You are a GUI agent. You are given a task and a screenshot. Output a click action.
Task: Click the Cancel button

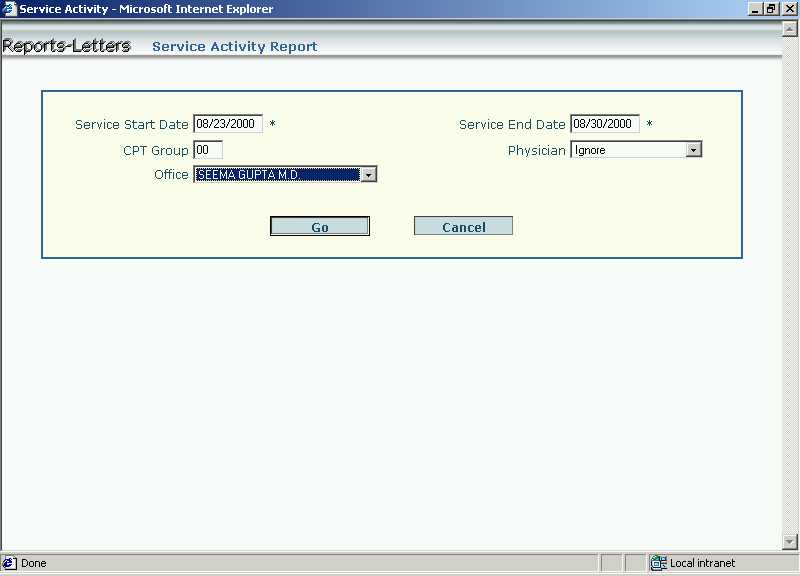(x=463, y=226)
